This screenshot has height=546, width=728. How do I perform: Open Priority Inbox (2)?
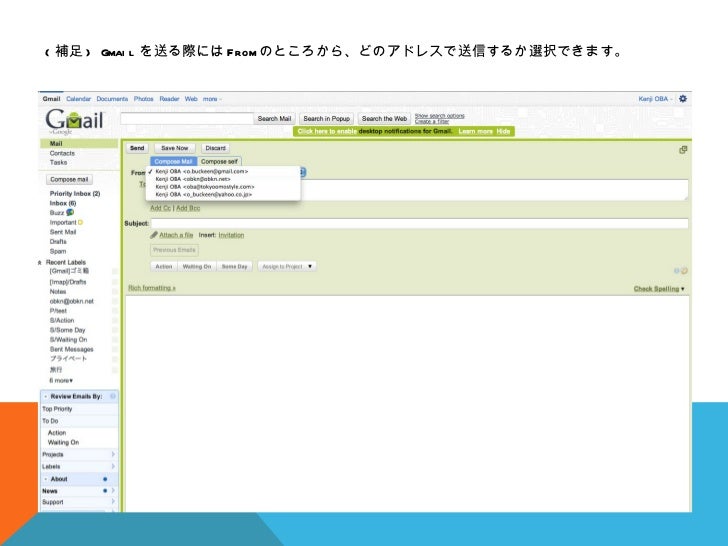75,194
